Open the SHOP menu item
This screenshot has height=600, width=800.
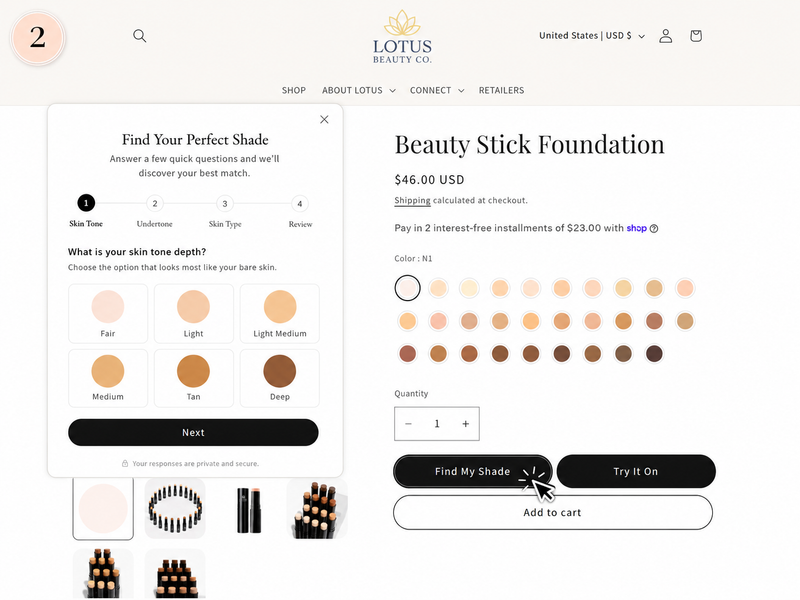[x=294, y=90]
